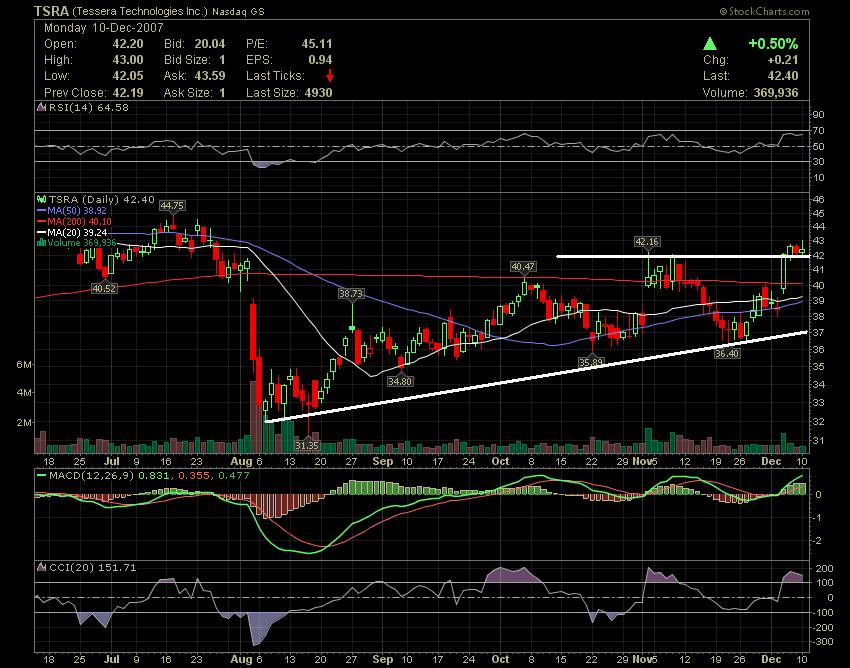Click the small icon beside RSI(14)

click(x=42, y=107)
